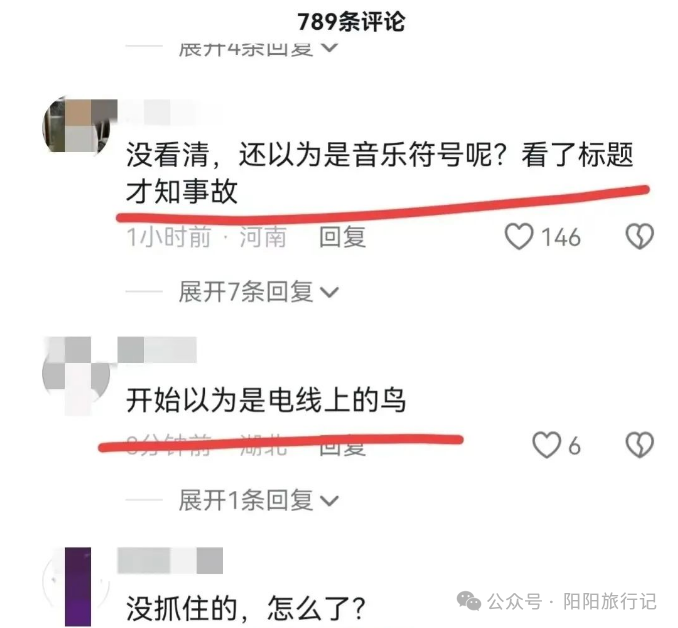Reply to the music symbol comment via 回复
The image size is (678, 628).
[342, 237]
